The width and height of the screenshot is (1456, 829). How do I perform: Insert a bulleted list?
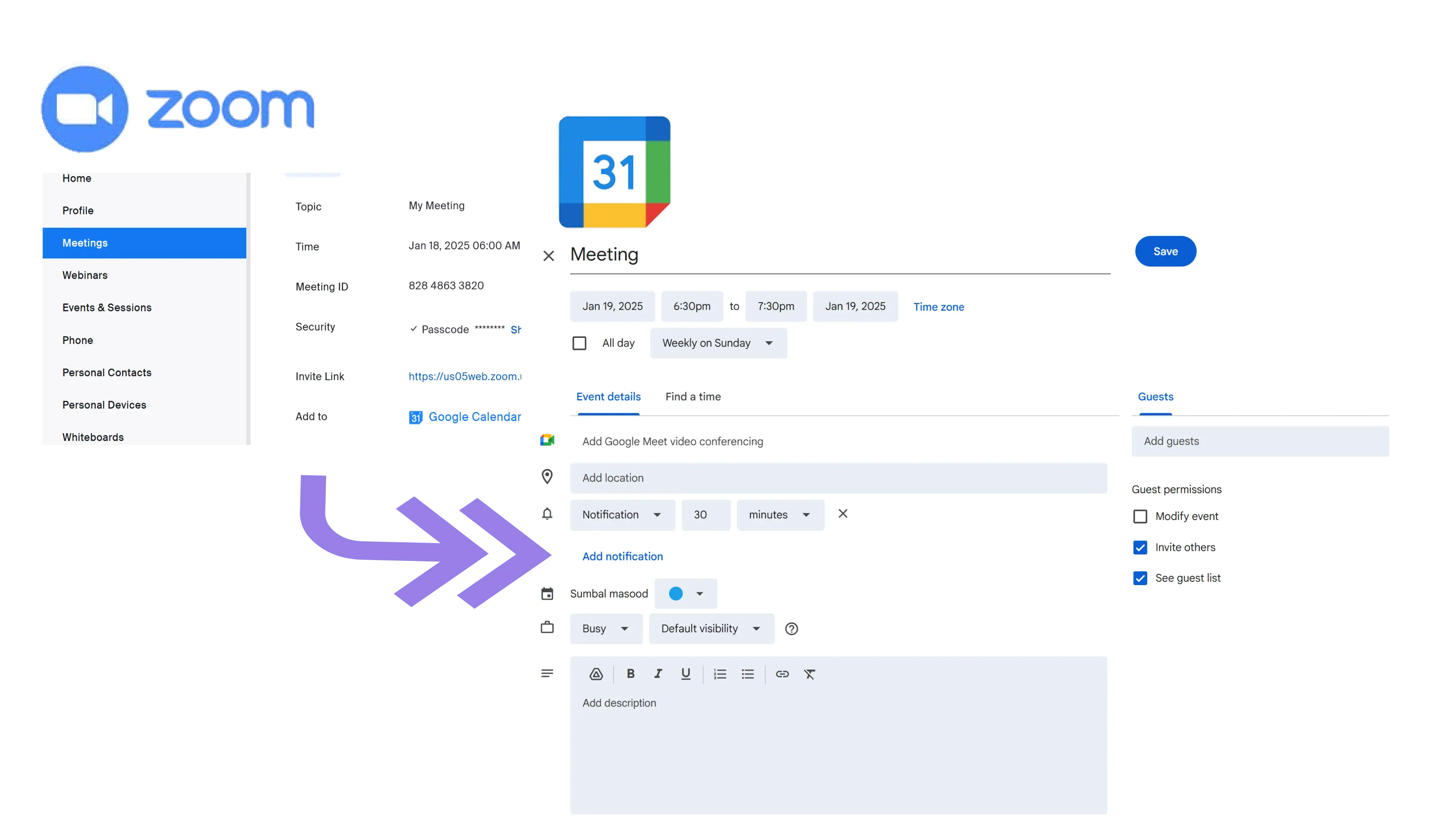coord(748,674)
